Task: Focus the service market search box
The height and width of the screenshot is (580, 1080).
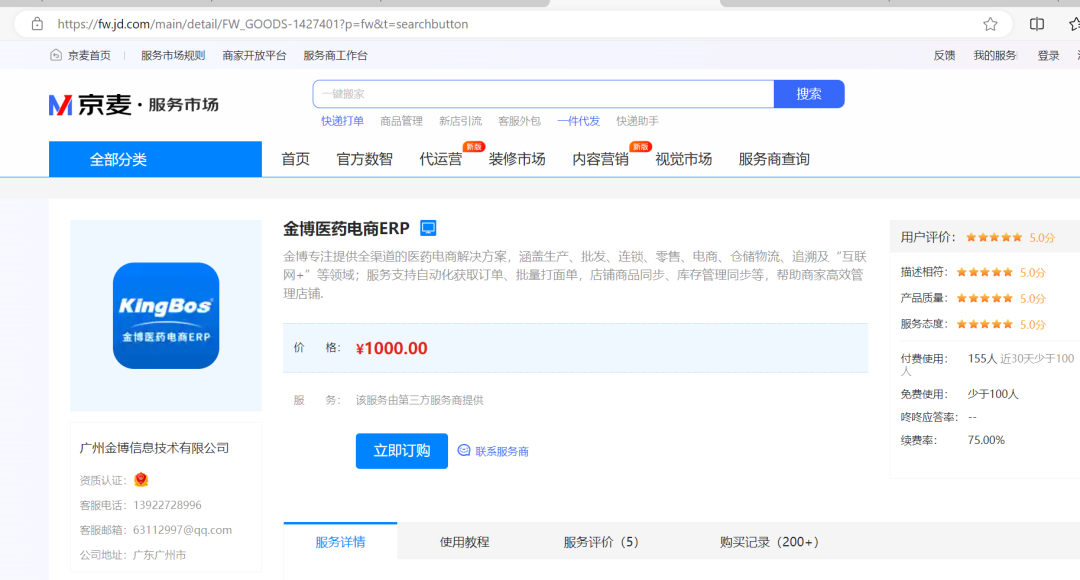Action: [x=543, y=94]
